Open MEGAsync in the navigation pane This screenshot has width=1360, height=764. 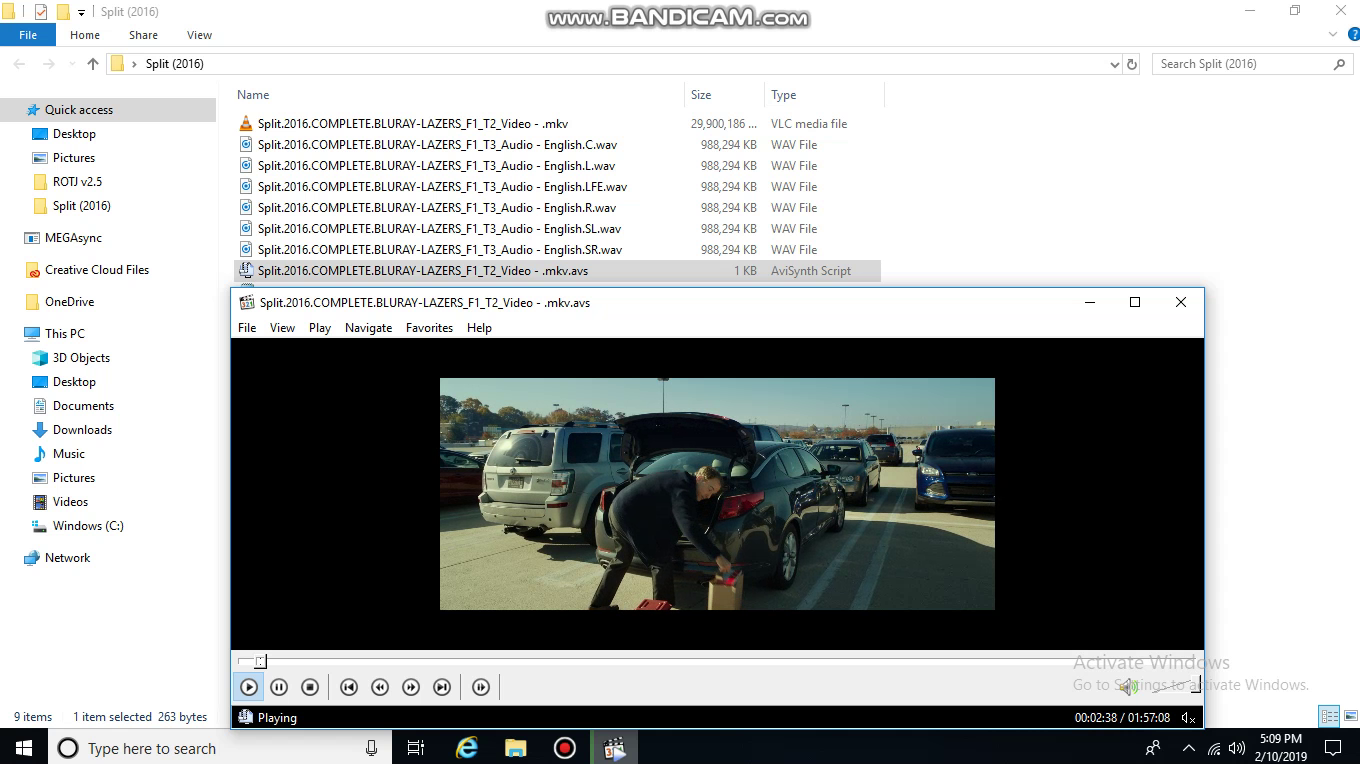point(73,238)
